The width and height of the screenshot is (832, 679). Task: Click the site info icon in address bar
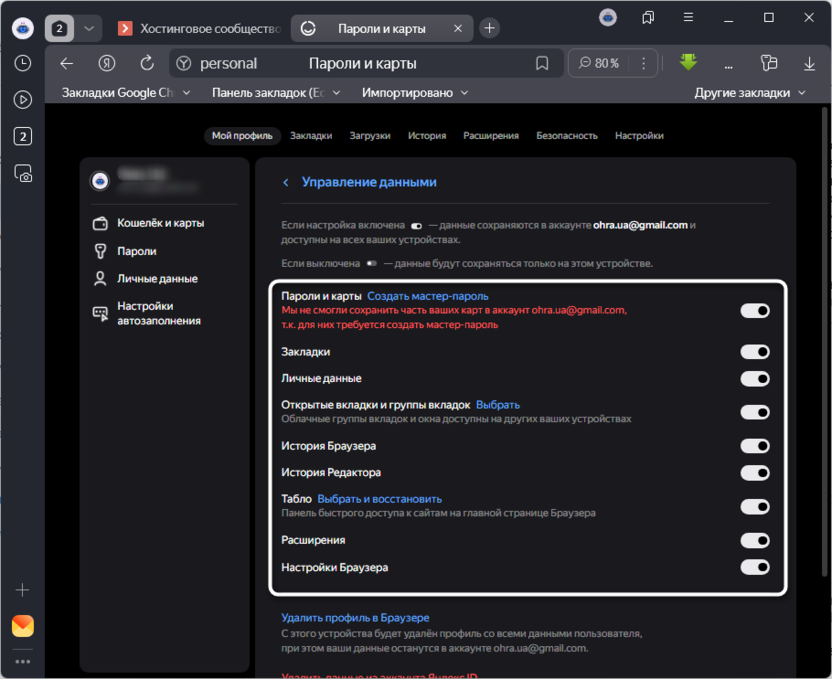click(184, 64)
